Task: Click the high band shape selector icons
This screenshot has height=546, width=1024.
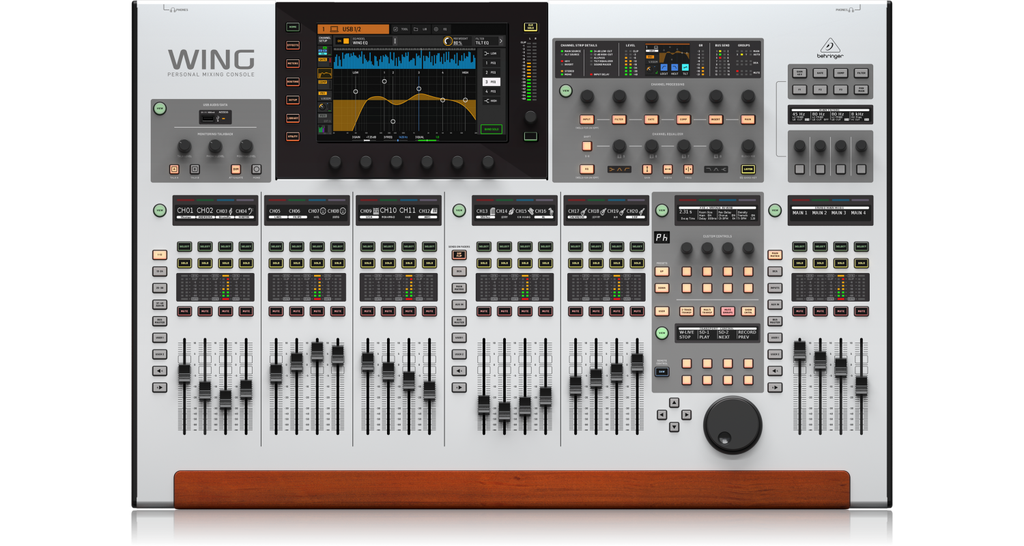Action: 716,169
